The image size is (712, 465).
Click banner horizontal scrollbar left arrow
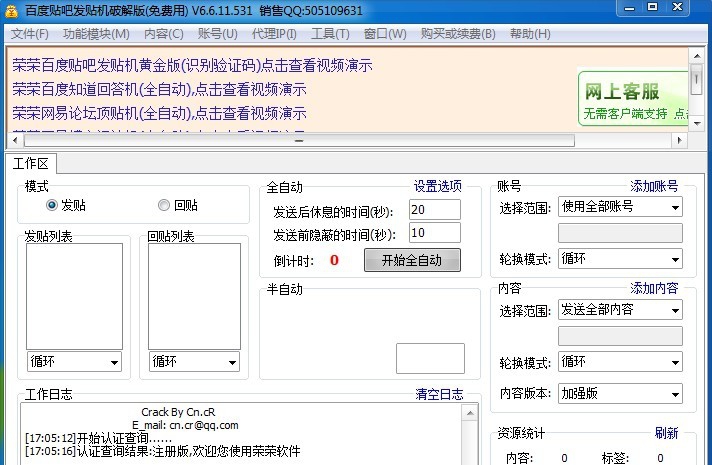coord(15,140)
